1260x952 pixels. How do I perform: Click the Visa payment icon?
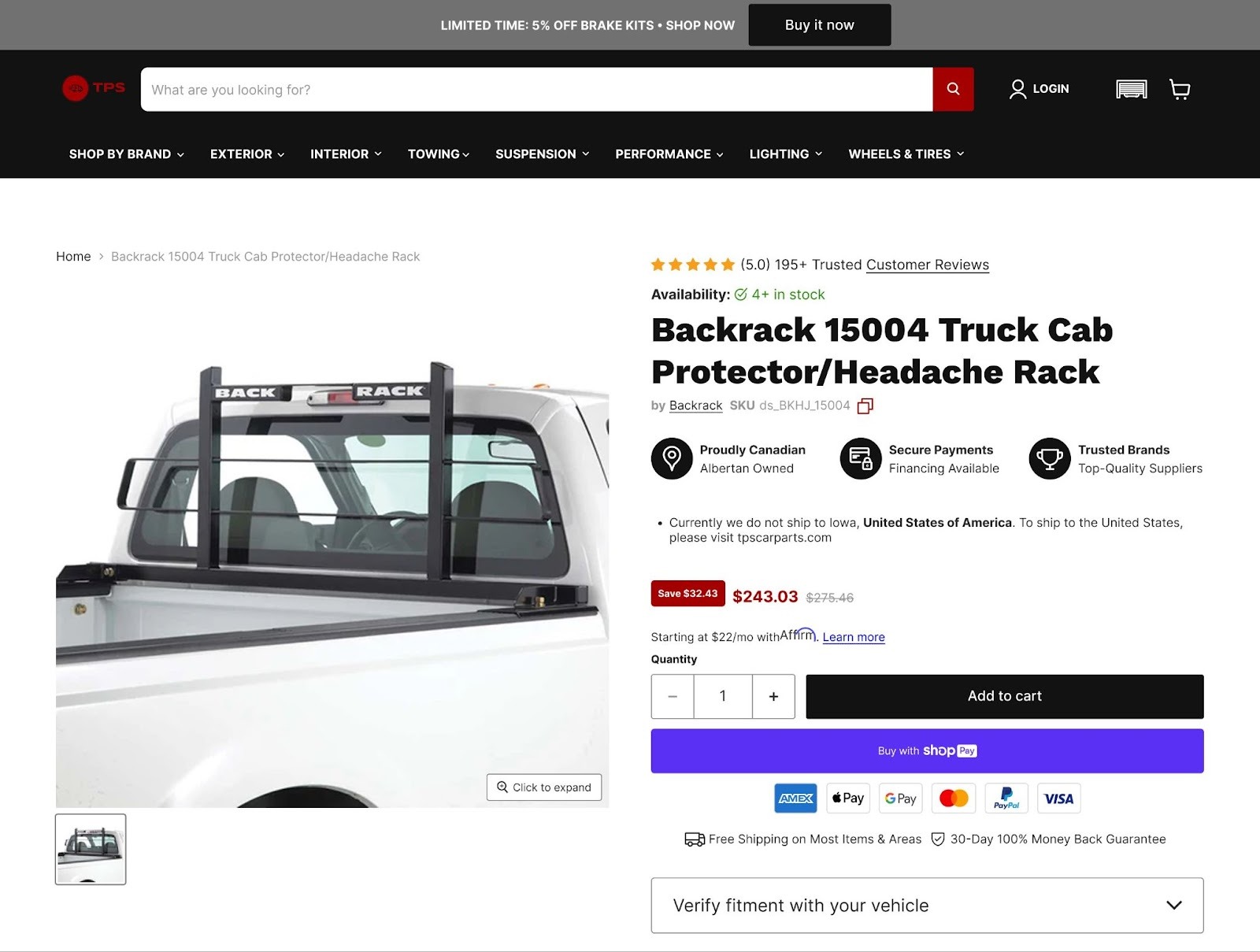pos(1059,798)
